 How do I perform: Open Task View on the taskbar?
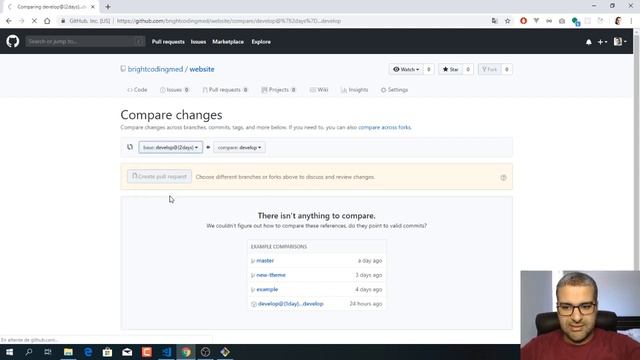coord(48,352)
